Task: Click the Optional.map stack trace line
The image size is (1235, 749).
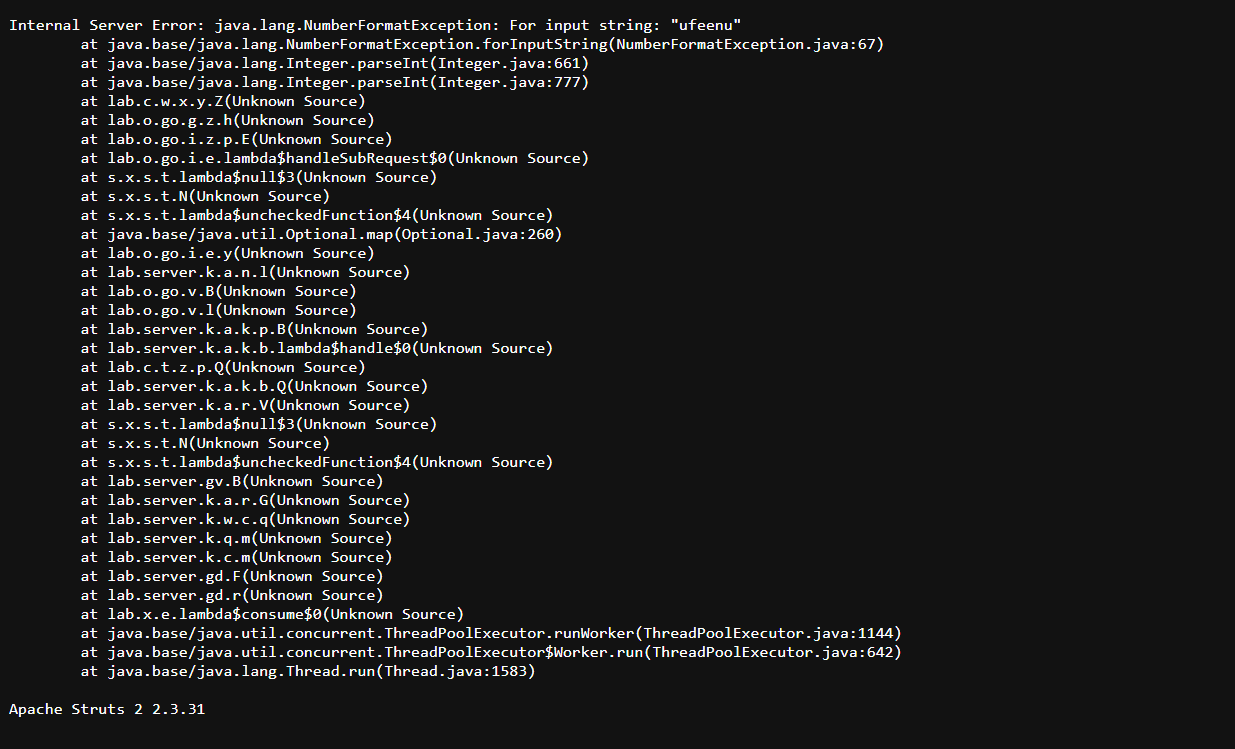Action: tap(321, 234)
